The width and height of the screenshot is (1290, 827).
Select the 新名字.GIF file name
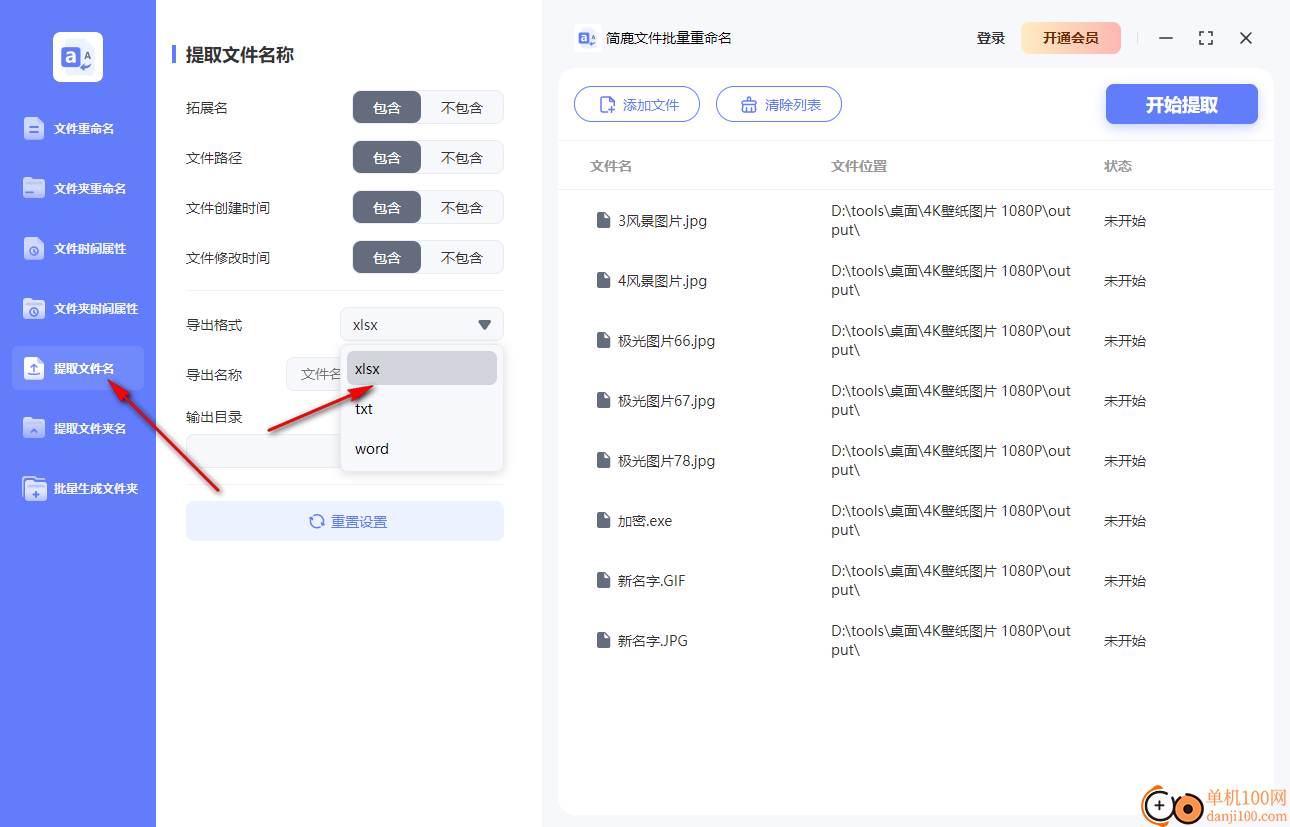652,580
